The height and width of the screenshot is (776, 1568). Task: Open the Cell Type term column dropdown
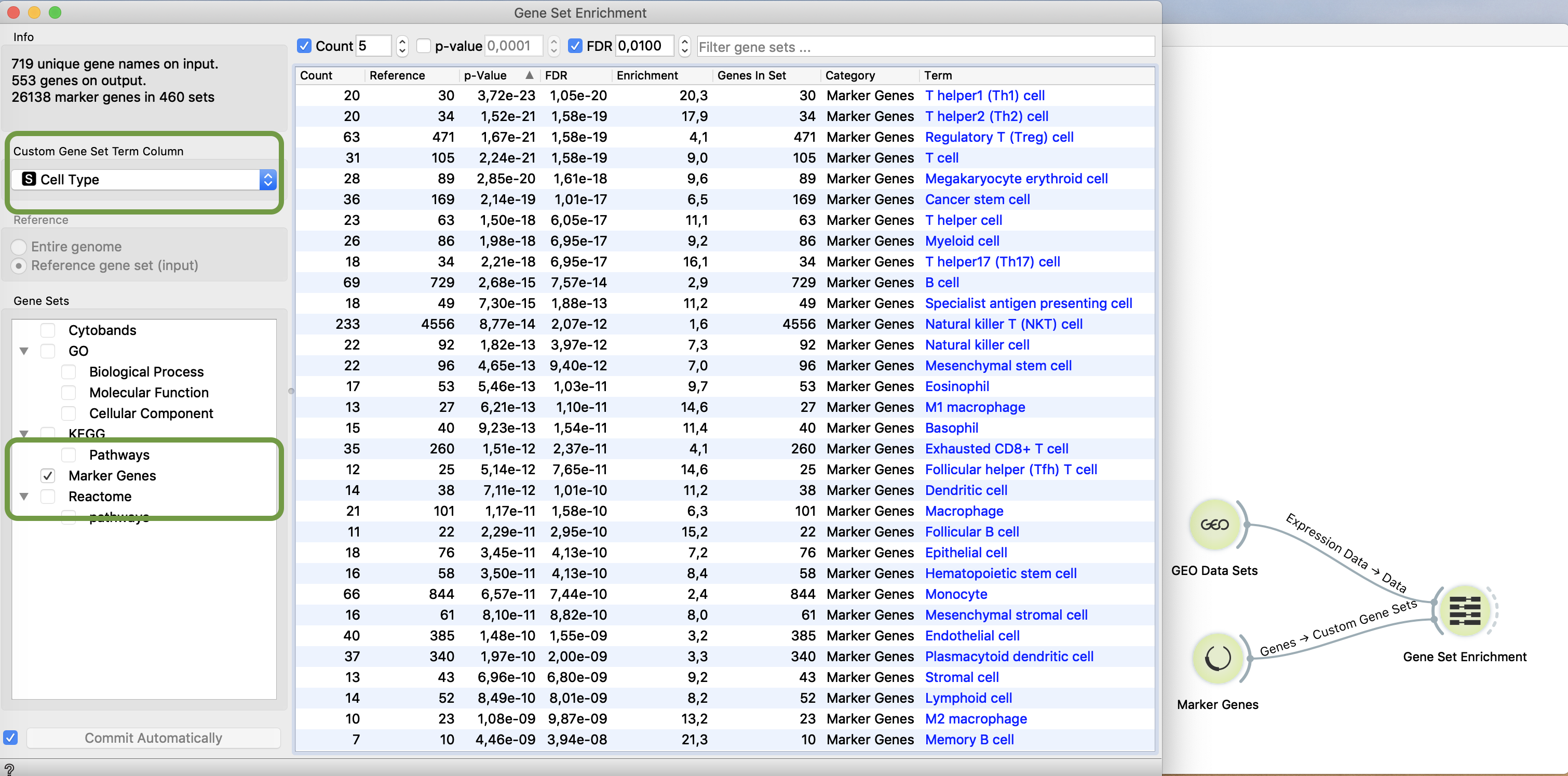pyautogui.click(x=268, y=179)
